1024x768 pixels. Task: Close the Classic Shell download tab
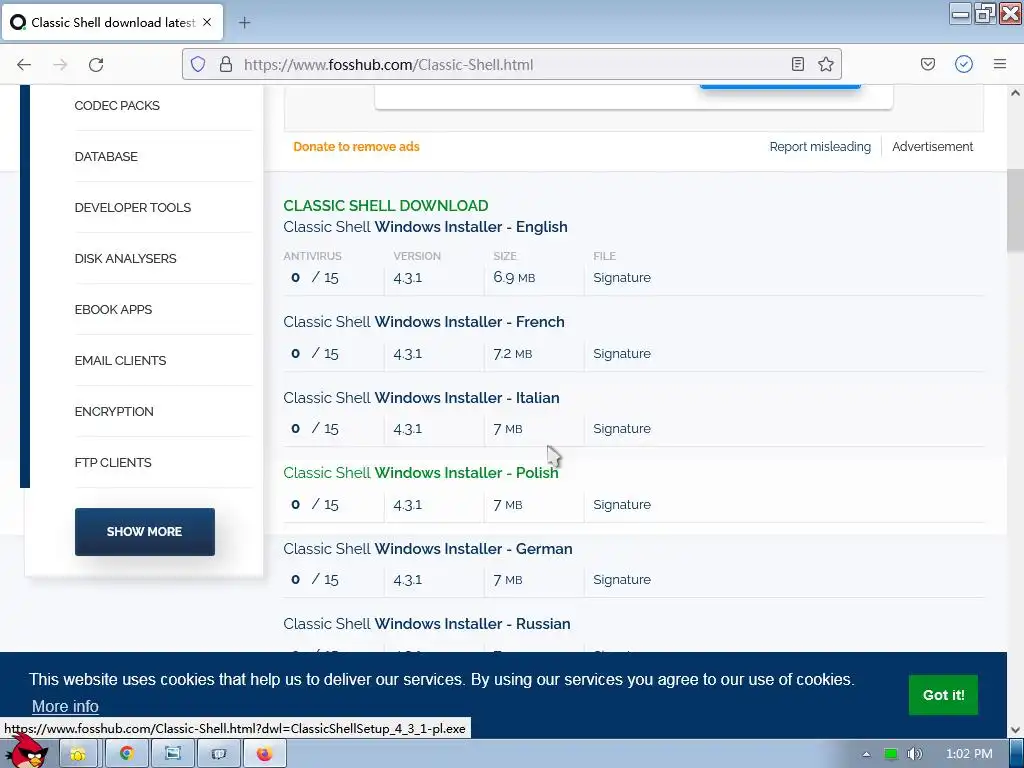coord(207,22)
